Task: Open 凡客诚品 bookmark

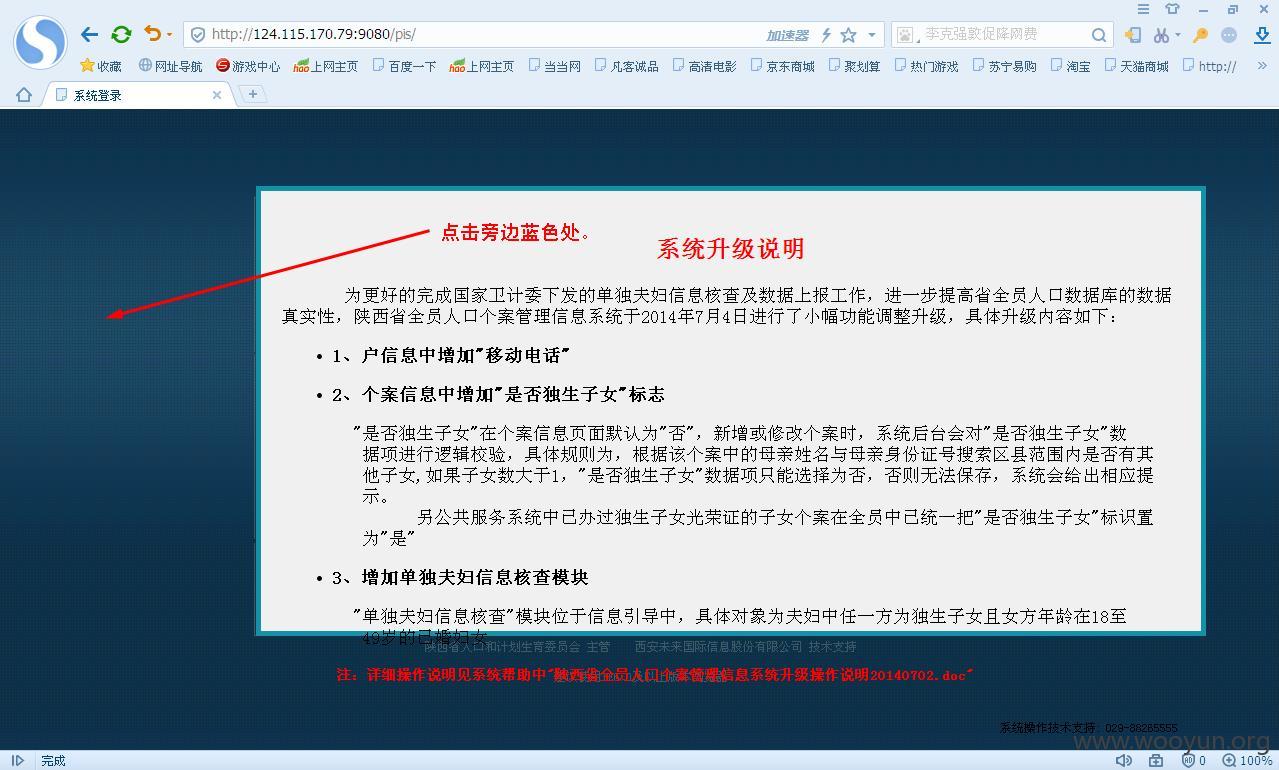Action: point(626,66)
